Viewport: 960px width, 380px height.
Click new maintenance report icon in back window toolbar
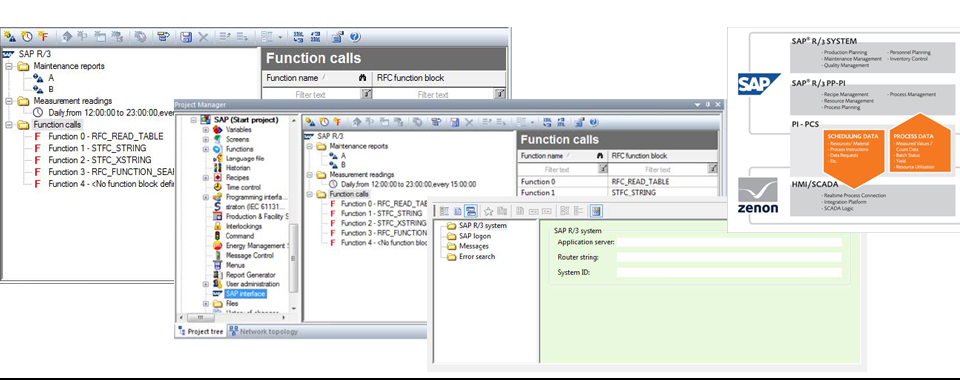(9, 37)
